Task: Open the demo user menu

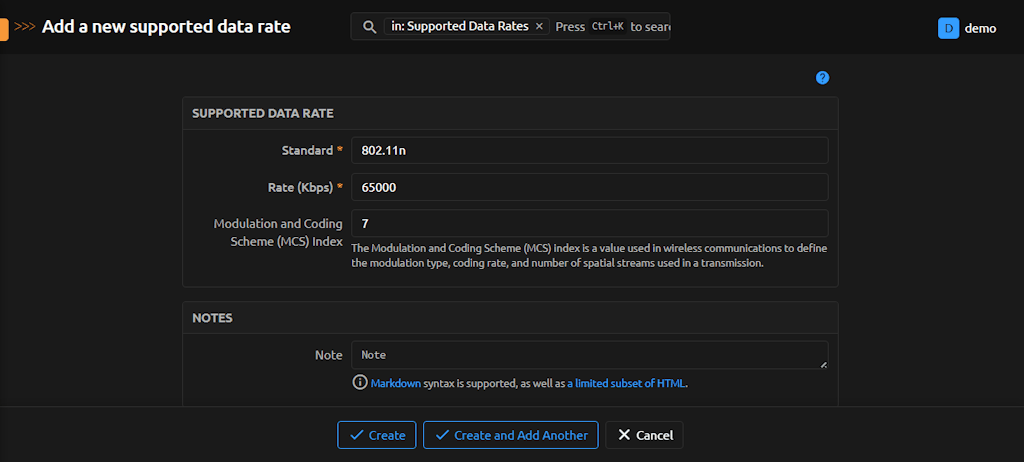Action: coord(979,28)
